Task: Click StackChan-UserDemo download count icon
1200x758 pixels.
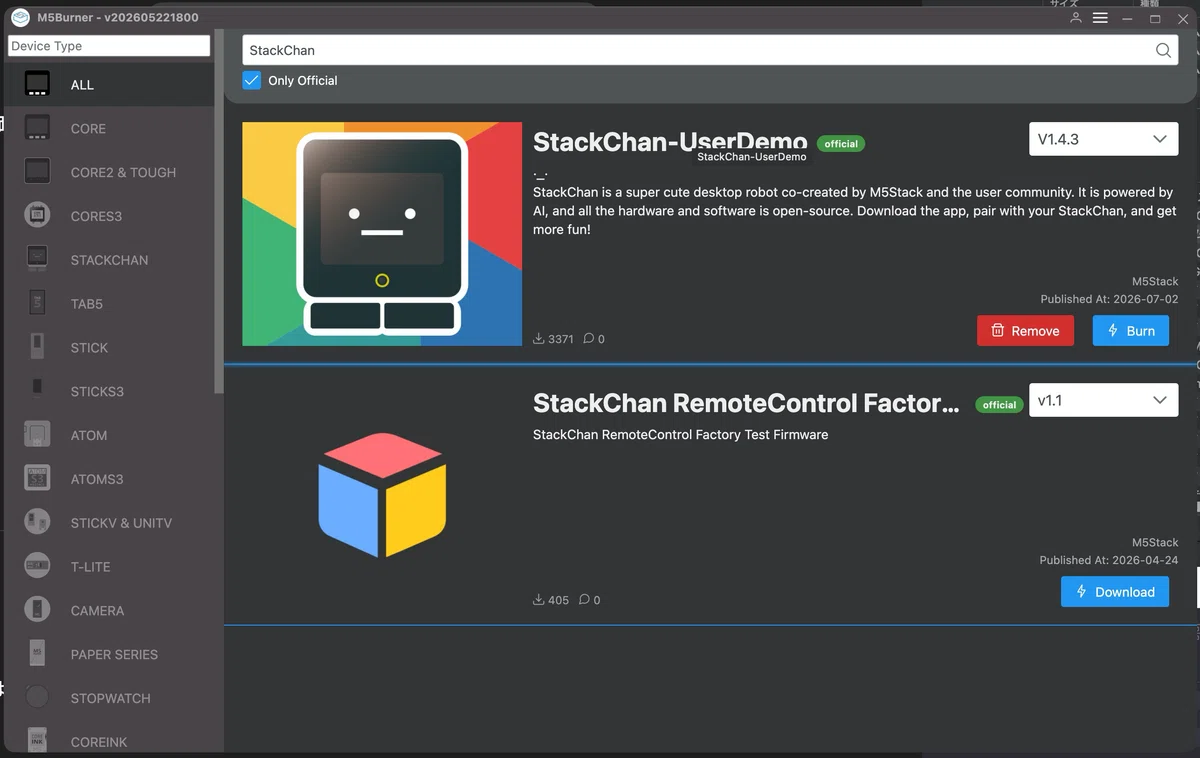Action: [539, 339]
